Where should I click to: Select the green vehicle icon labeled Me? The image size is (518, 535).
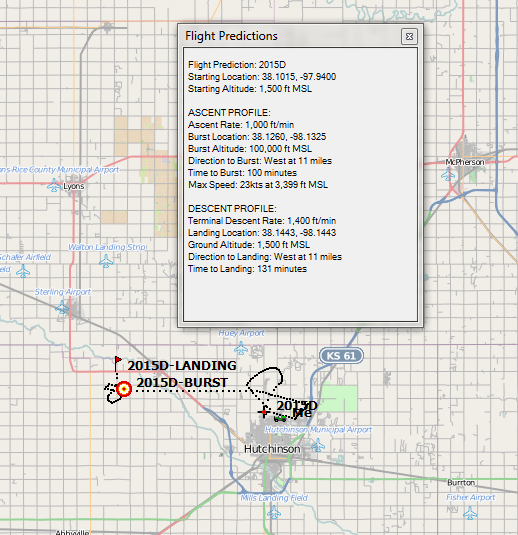tap(280, 418)
